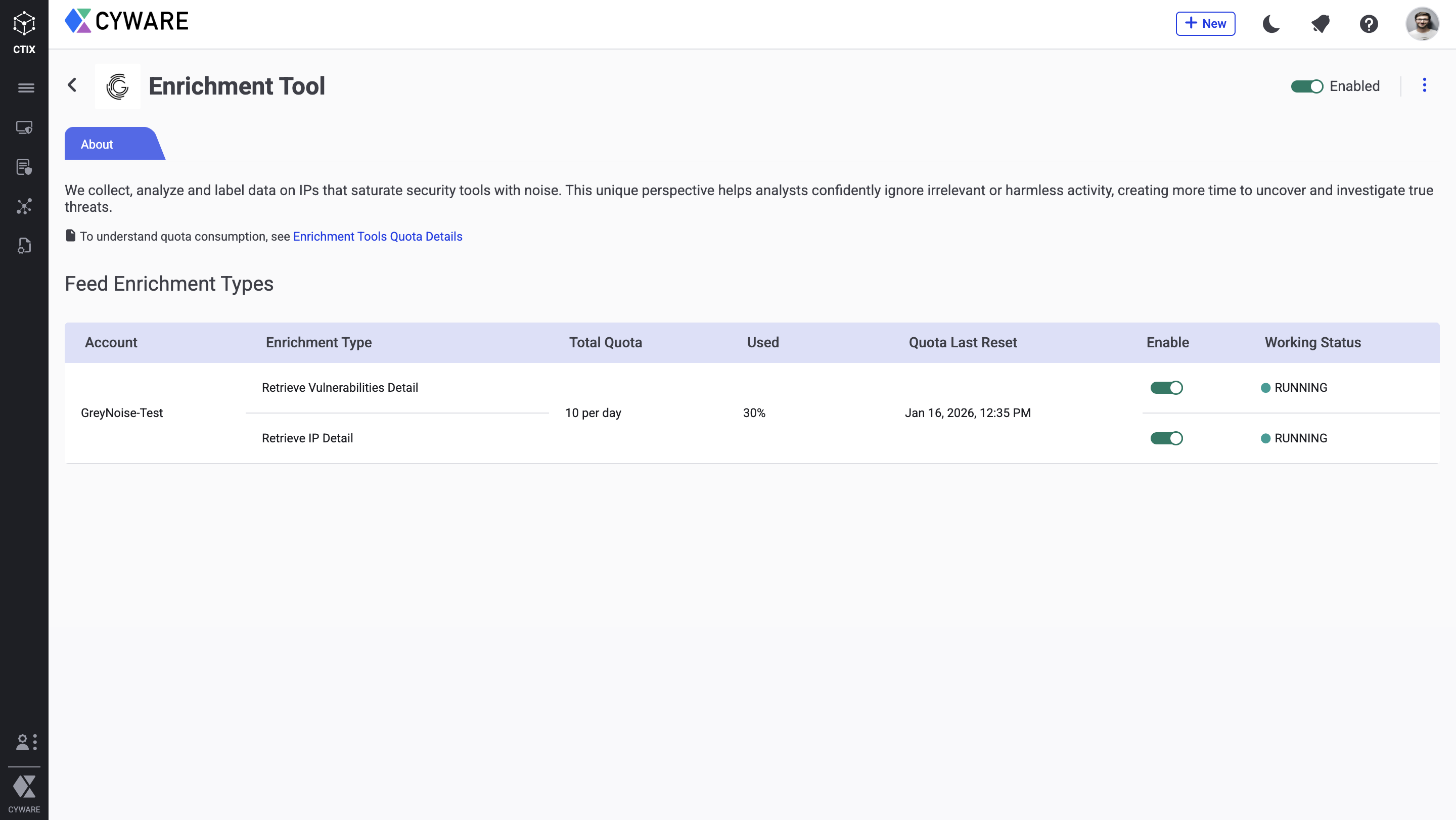Viewport: 1456px width, 820px height.
Task: Open the help question mark
Action: coord(1369,24)
